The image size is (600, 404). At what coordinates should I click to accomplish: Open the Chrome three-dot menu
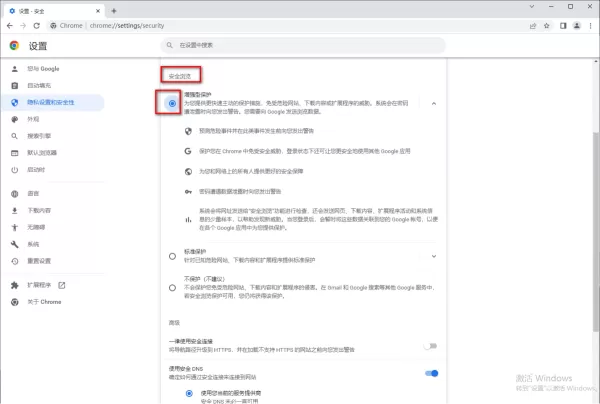[590, 26]
